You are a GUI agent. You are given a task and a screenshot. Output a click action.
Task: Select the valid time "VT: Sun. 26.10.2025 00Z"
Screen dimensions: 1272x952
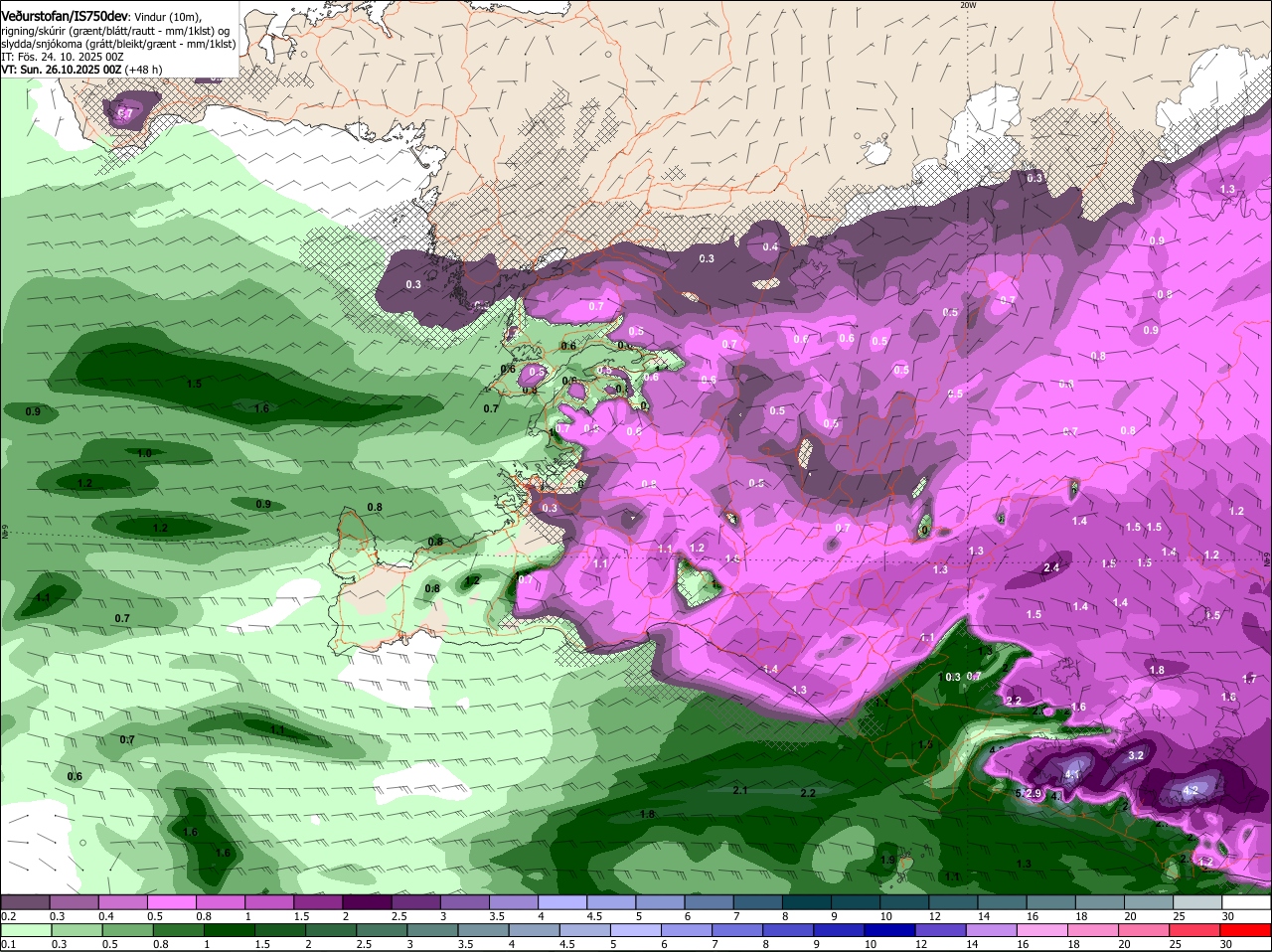click(x=62, y=70)
